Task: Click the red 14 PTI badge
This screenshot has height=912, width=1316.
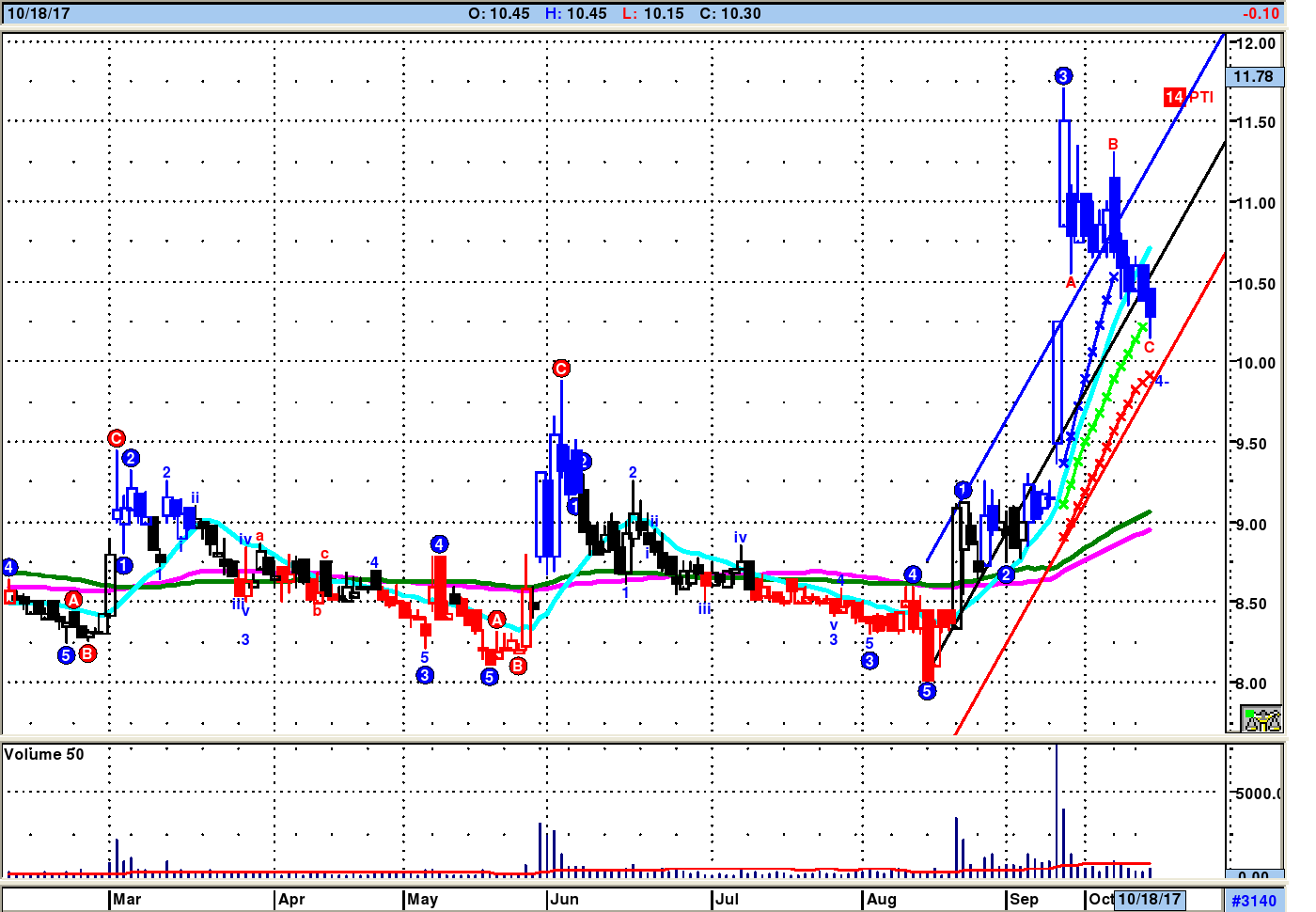Action: pos(1188,97)
